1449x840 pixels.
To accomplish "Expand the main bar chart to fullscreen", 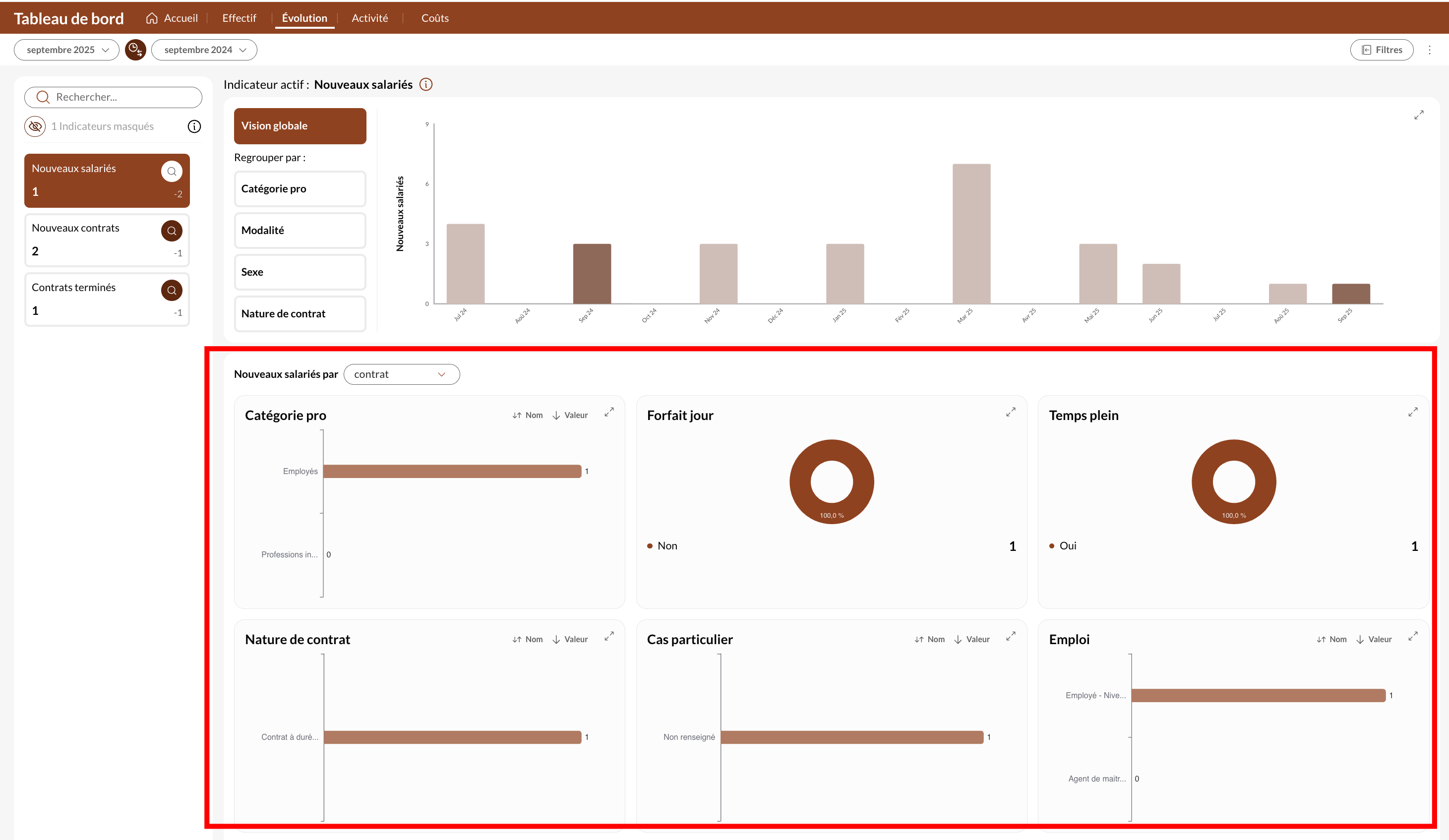I will 1419,115.
